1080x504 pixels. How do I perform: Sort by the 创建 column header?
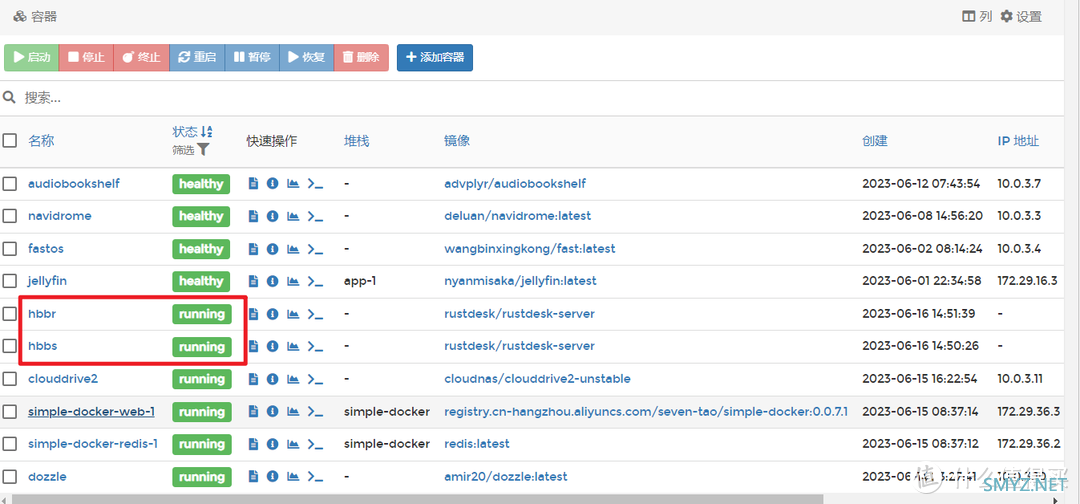[875, 140]
